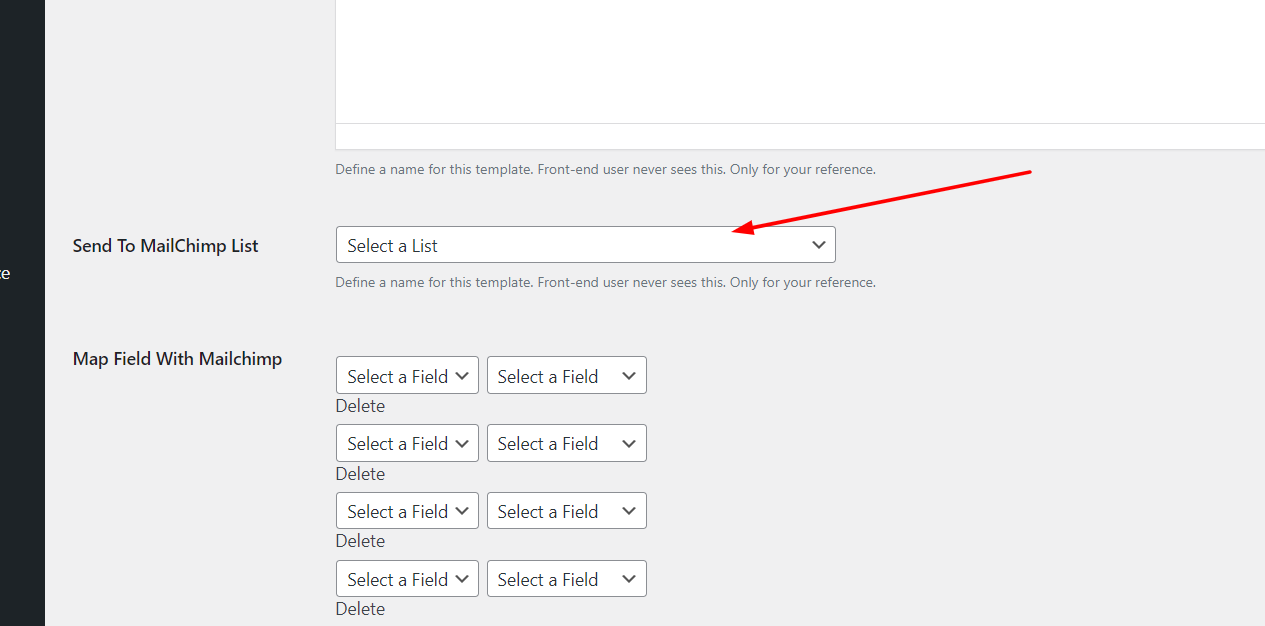Delete the first field mapping row

pos(360,406)
